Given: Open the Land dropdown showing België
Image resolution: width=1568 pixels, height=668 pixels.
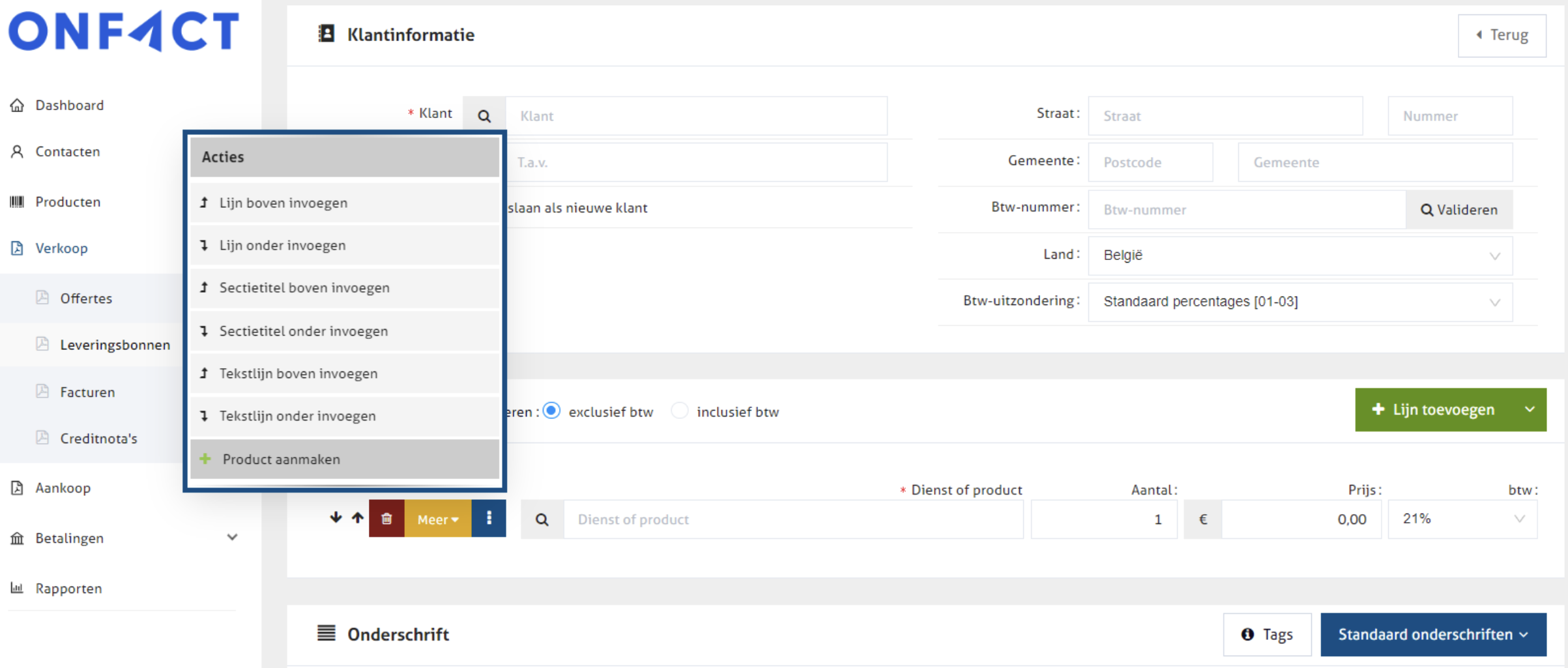Looking at the screenshot, I should 1299,255.
